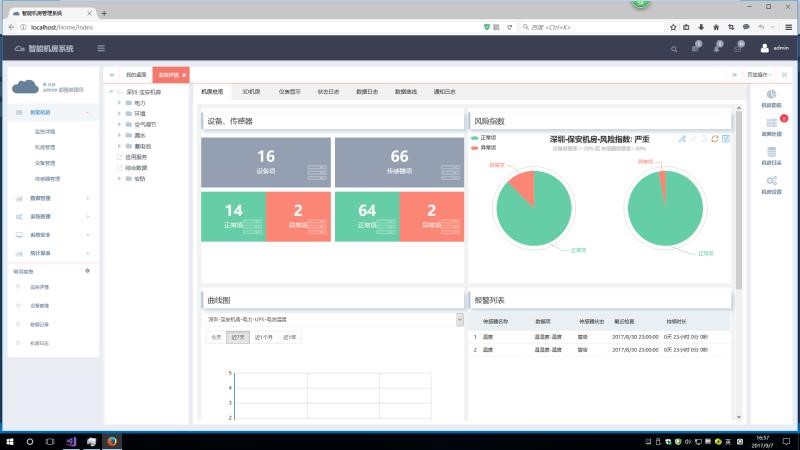800x450 pixels.
Task: Toggle the red 异常项 legend item
Action: click(x=487, y=147)
